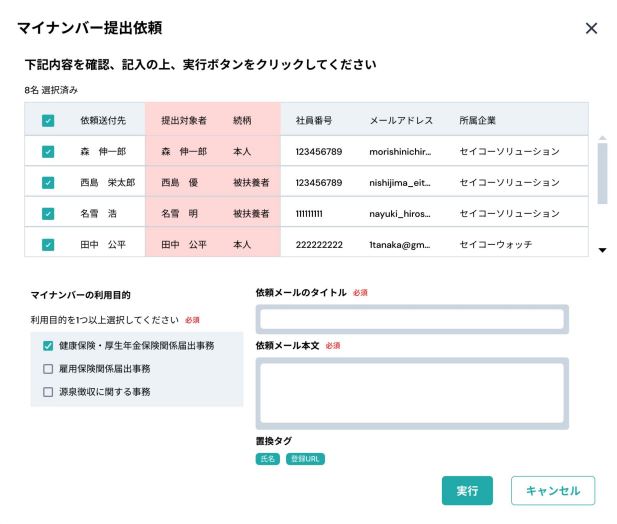Click employee number 111111111
The image size is (617, 524).
click(x=309, y=214)
